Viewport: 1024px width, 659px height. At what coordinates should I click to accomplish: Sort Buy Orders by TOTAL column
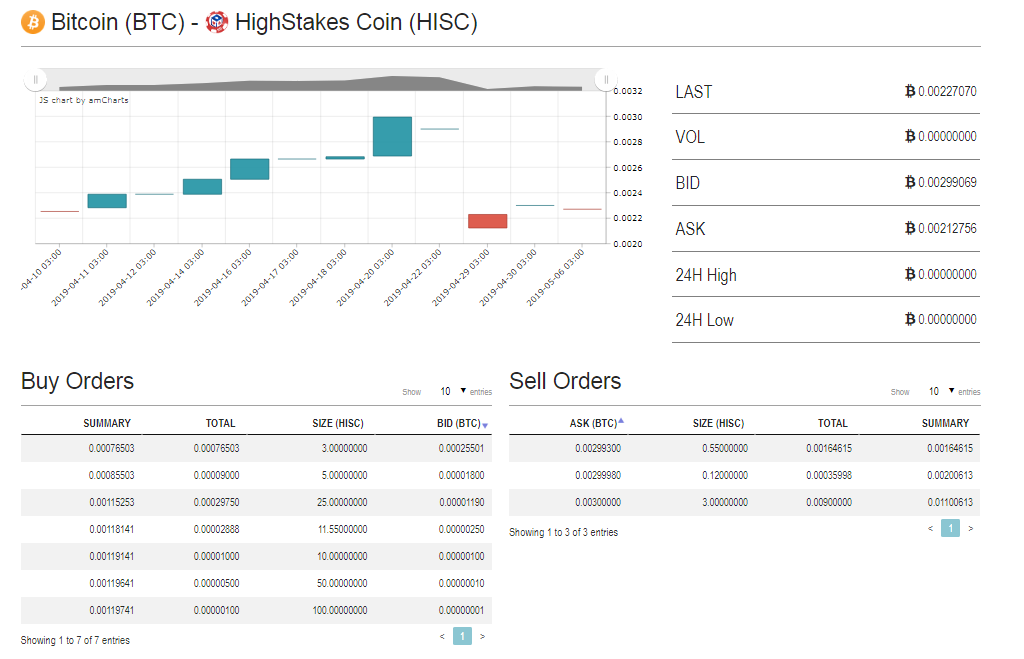click(x=221, y=423)
